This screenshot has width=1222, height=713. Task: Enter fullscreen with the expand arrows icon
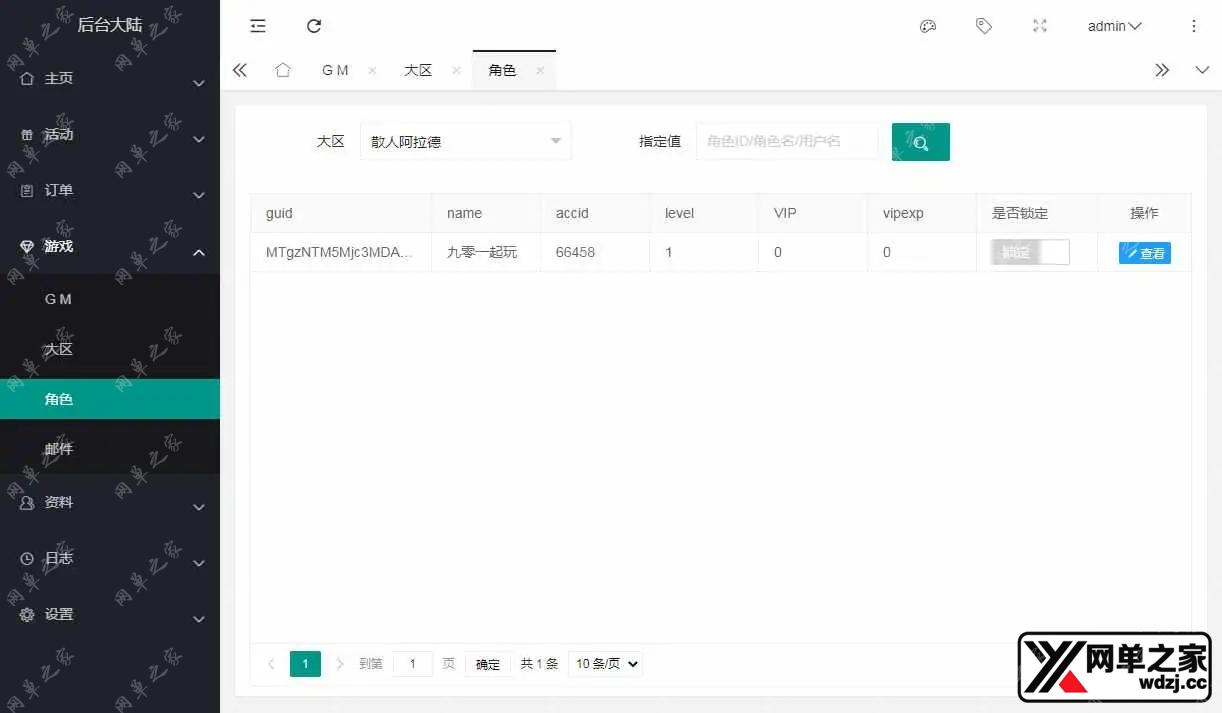[1040, 26]
